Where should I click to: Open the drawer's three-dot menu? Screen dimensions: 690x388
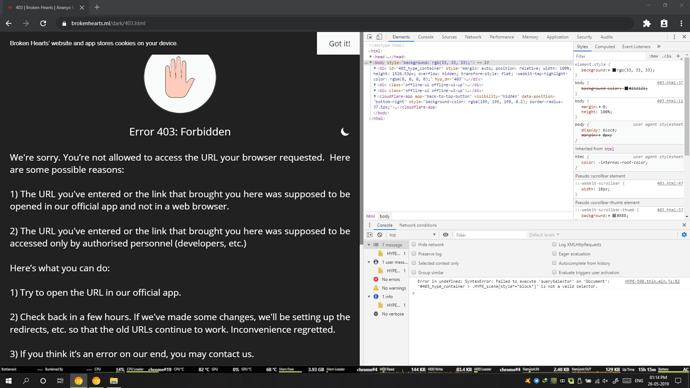[369, 225]
